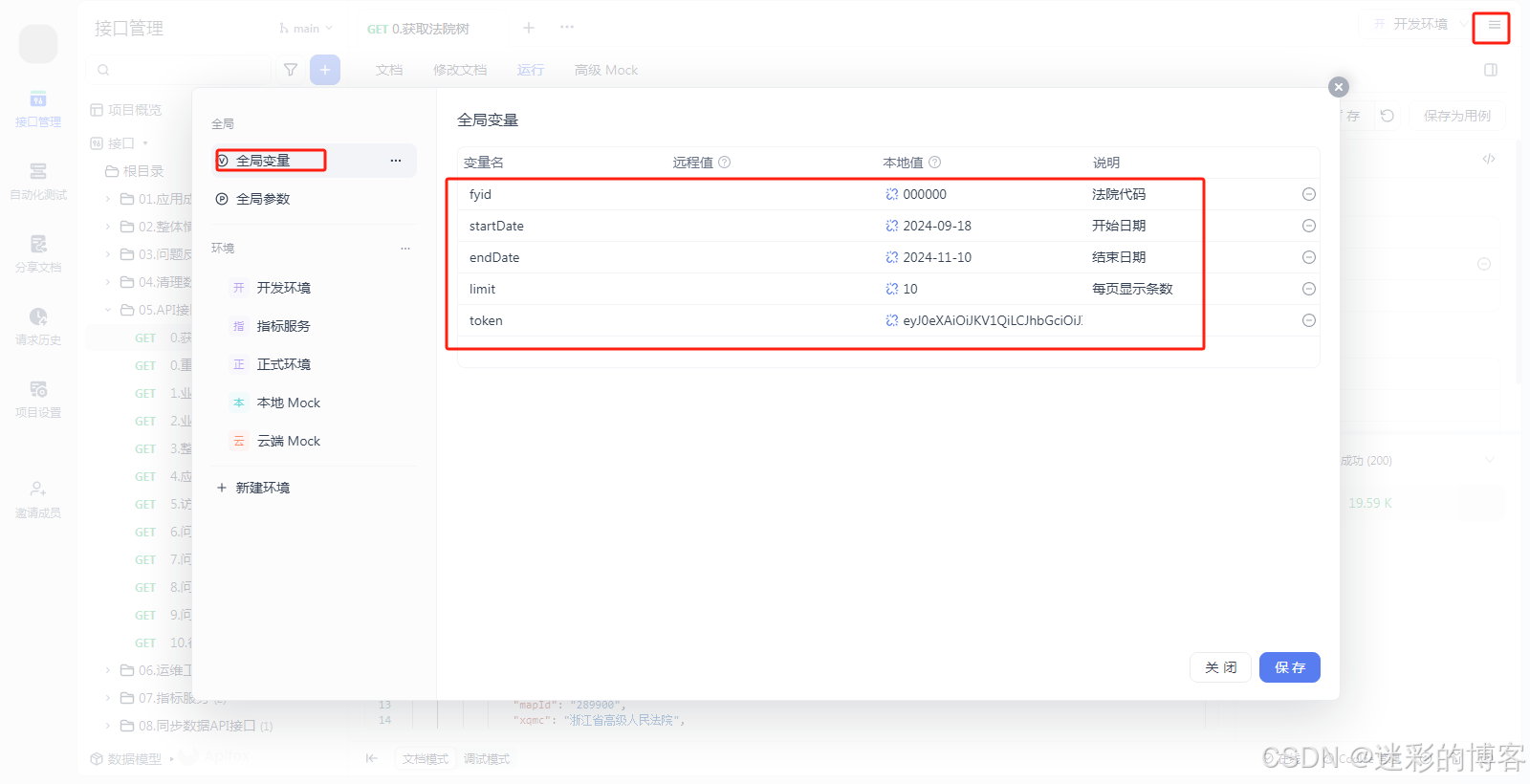Click the search box in interface panel
The image size is (1530, 784).
click(179, 70)
